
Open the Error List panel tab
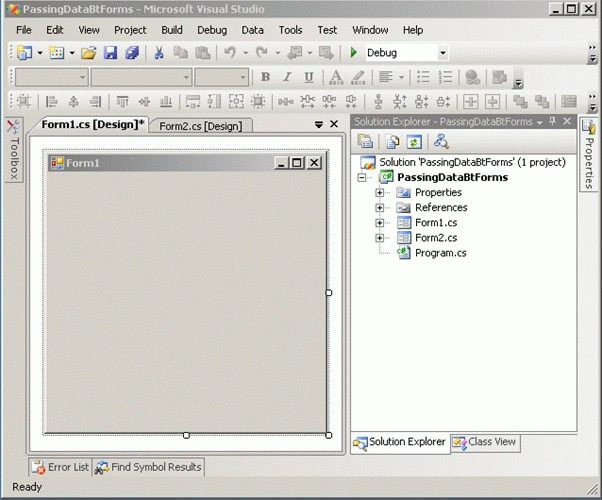point(60,467)
